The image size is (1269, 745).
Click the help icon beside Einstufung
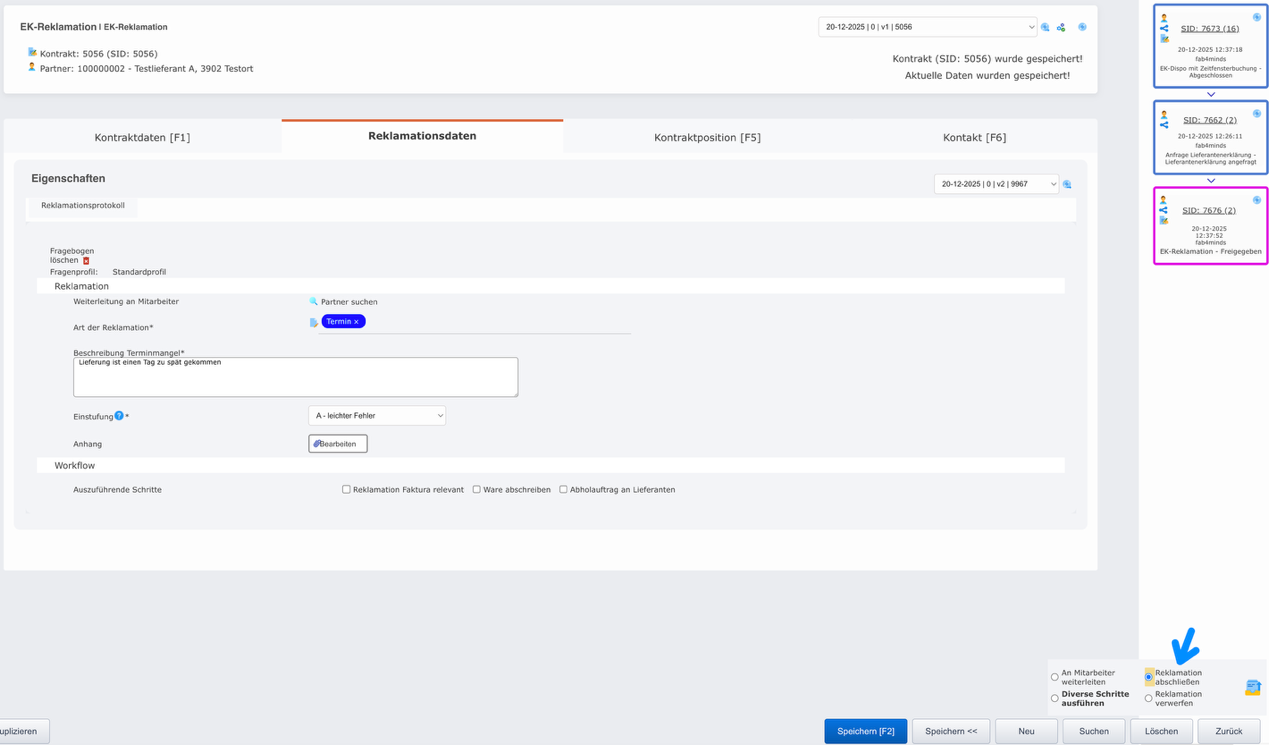(x=119, y=416)
